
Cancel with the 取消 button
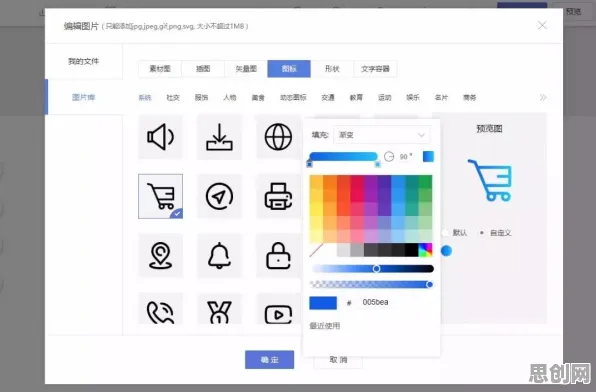[338, 360]
